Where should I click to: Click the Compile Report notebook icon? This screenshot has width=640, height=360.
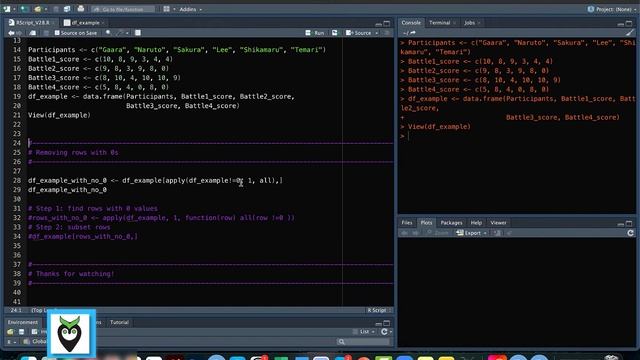point(138,33)
